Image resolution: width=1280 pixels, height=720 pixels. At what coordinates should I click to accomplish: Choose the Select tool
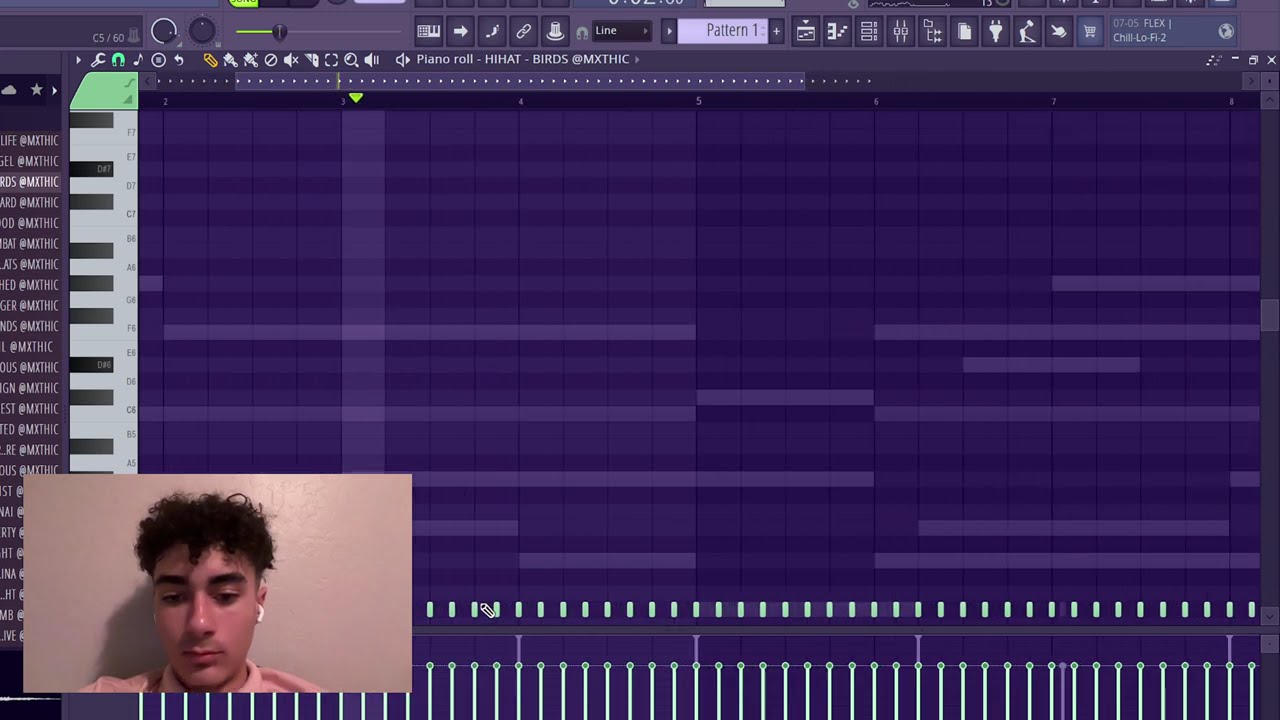point(331,60)
